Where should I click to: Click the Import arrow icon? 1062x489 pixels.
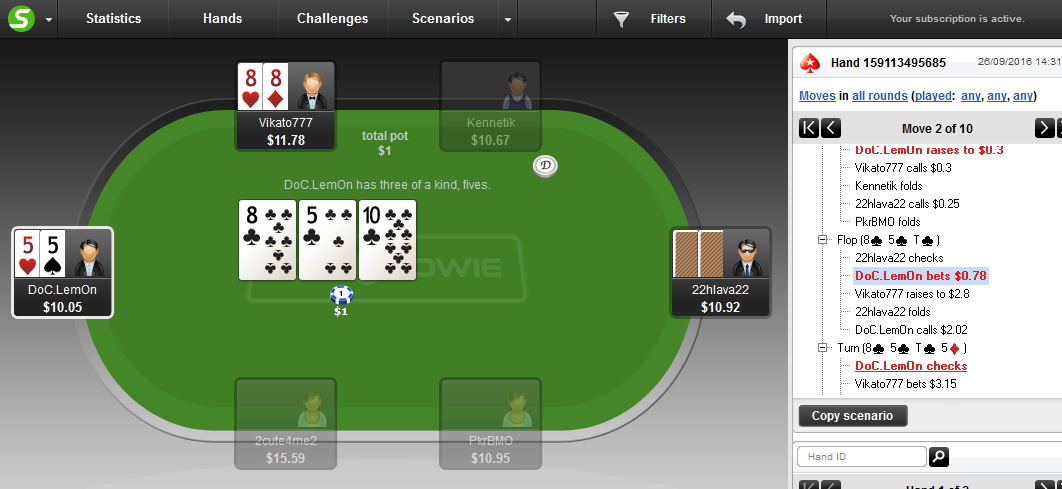(736, 20)
